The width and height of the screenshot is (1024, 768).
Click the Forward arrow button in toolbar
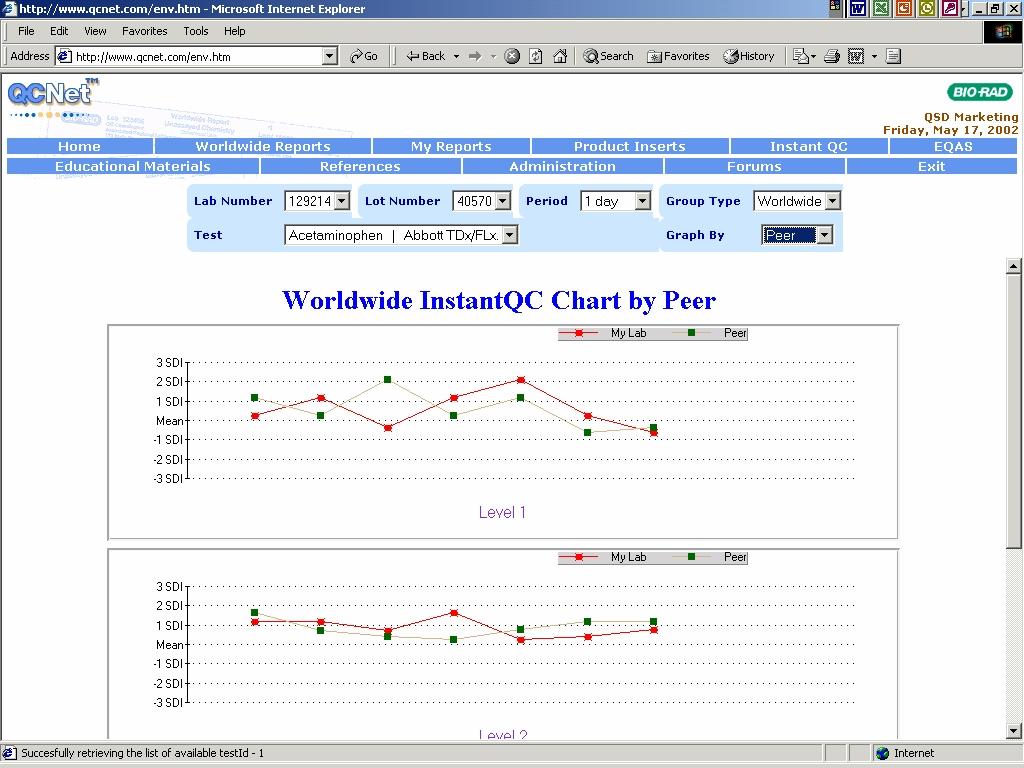[x=475, y=56]
